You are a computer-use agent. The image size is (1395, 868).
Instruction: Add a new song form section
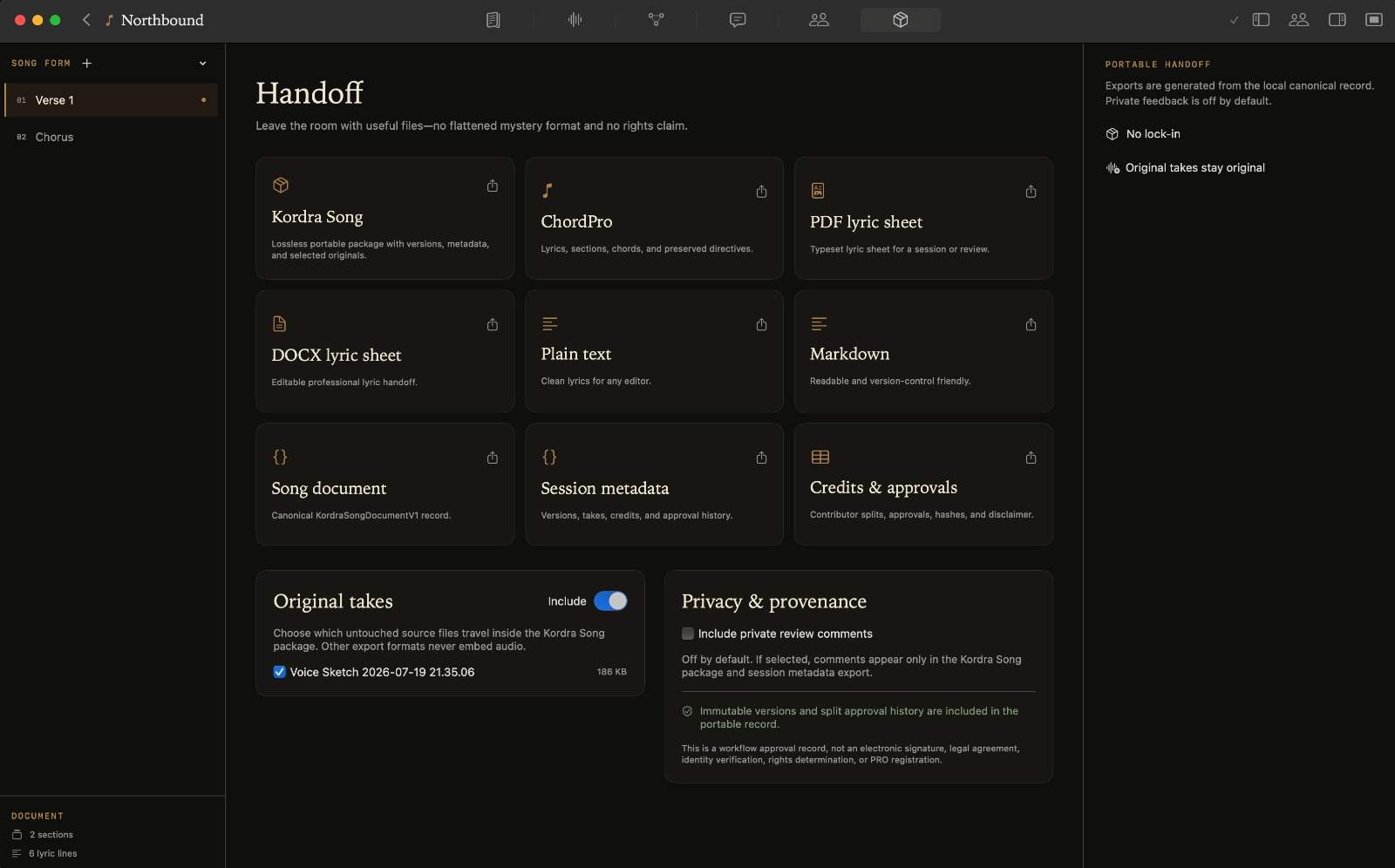tap(86, 63)
